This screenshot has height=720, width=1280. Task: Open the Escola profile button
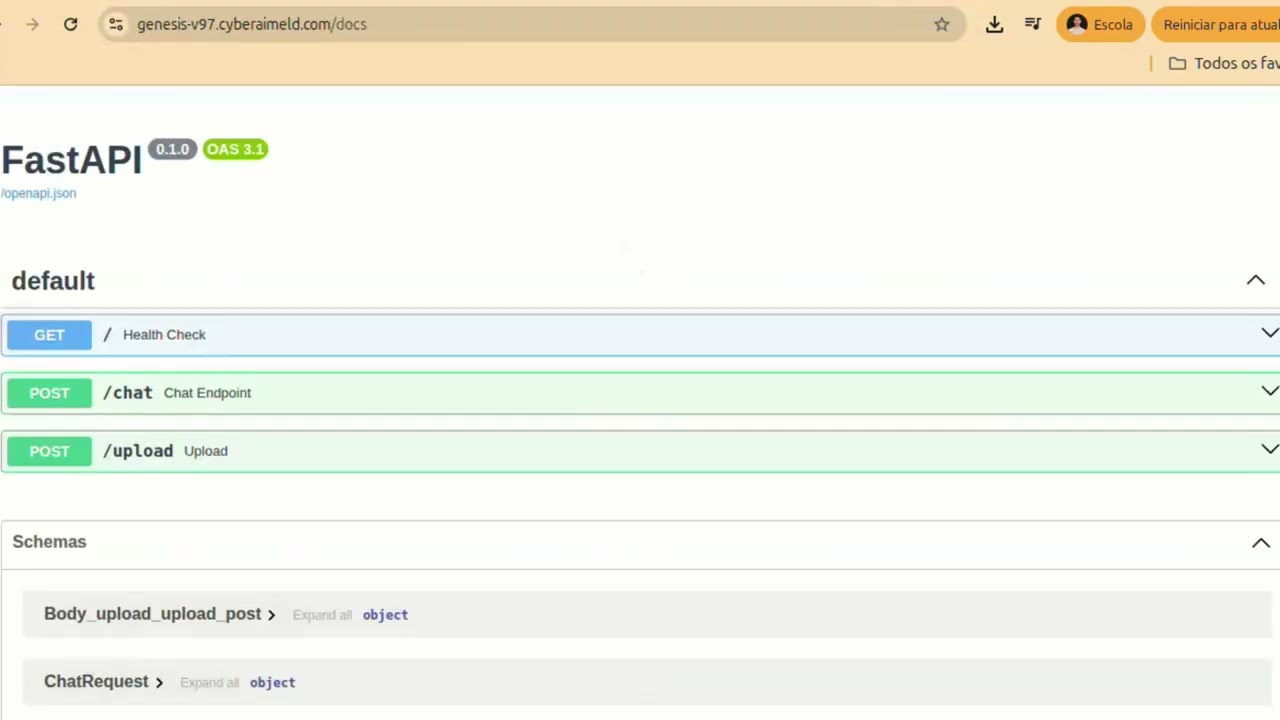[x=1100, y=24]
